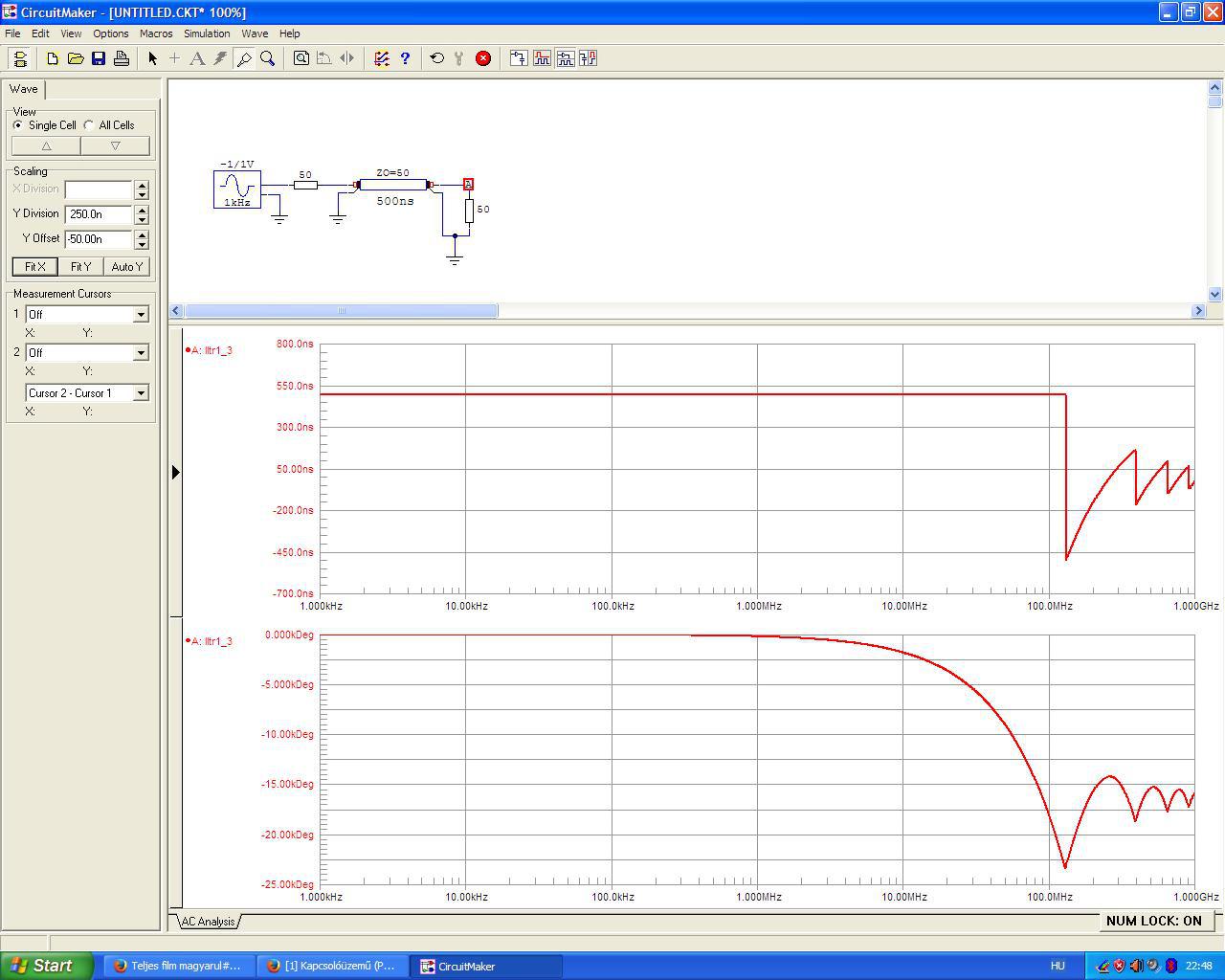Select the Wave panel tab
The height and width of the screenshot is (980, 1225).
coord(24,89)
